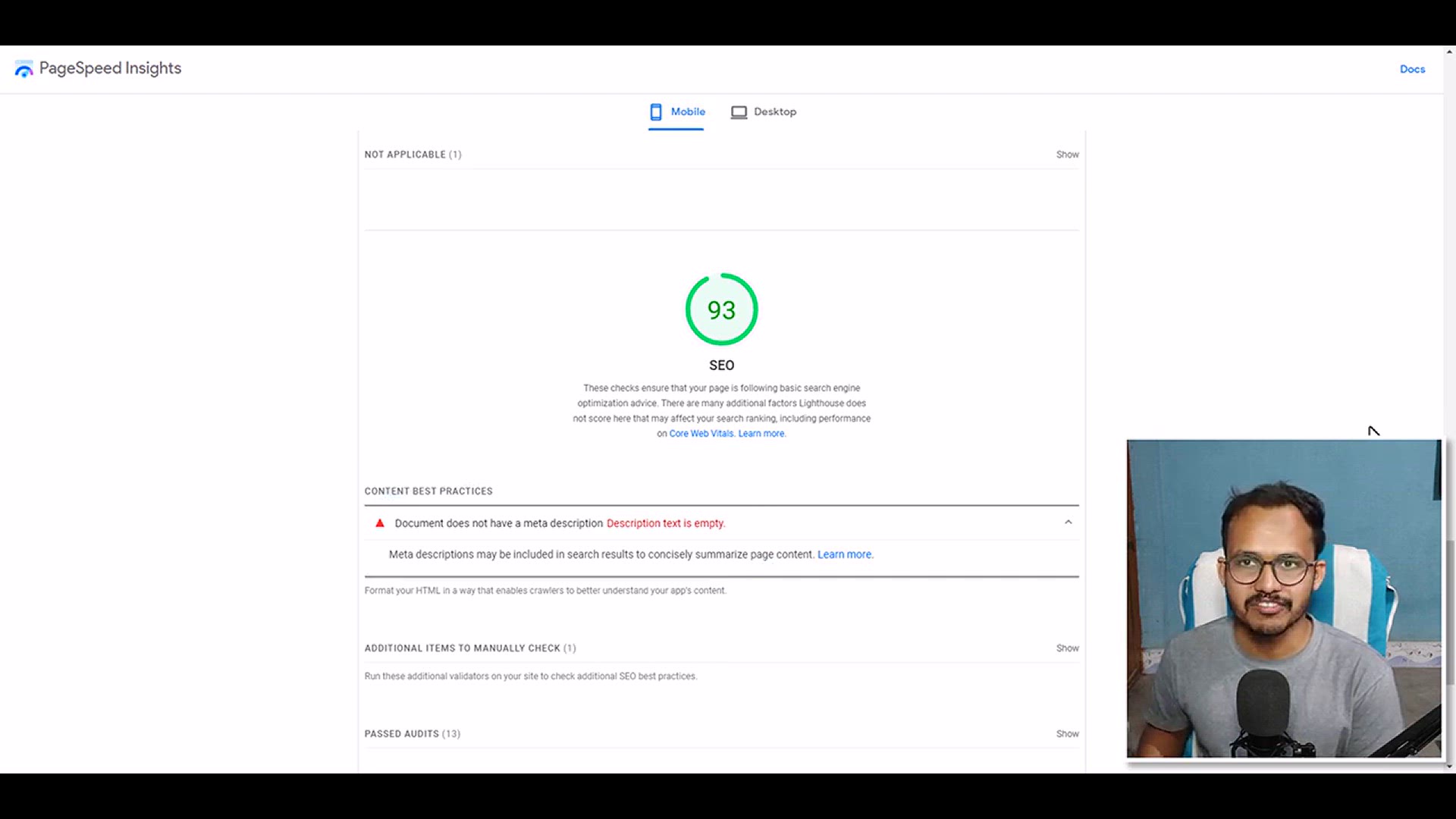Switch to the Desktop tab
The image size is (1456, 819).
coord(764,112)
